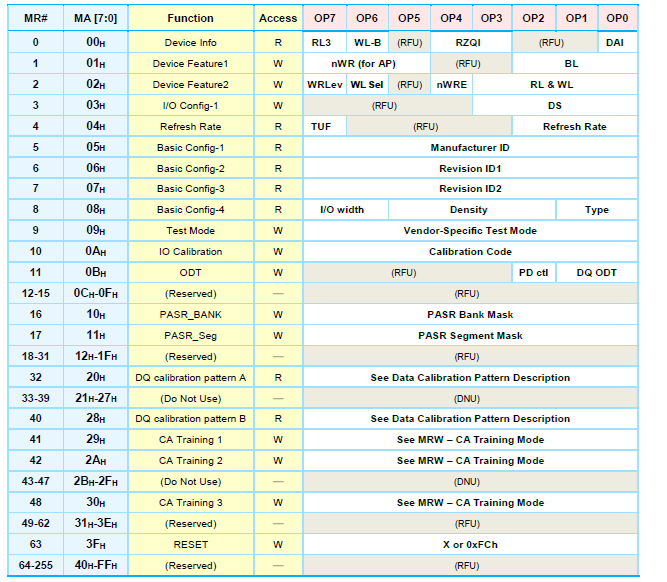The width and height of the screenshot is (667, 582).
Task: Click the RESET function cell
Action: pyautogui.click(x=190, y=544)
